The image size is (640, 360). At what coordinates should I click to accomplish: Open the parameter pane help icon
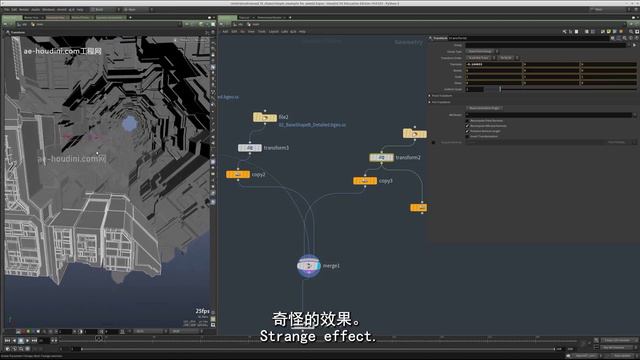tap(637, 38)
